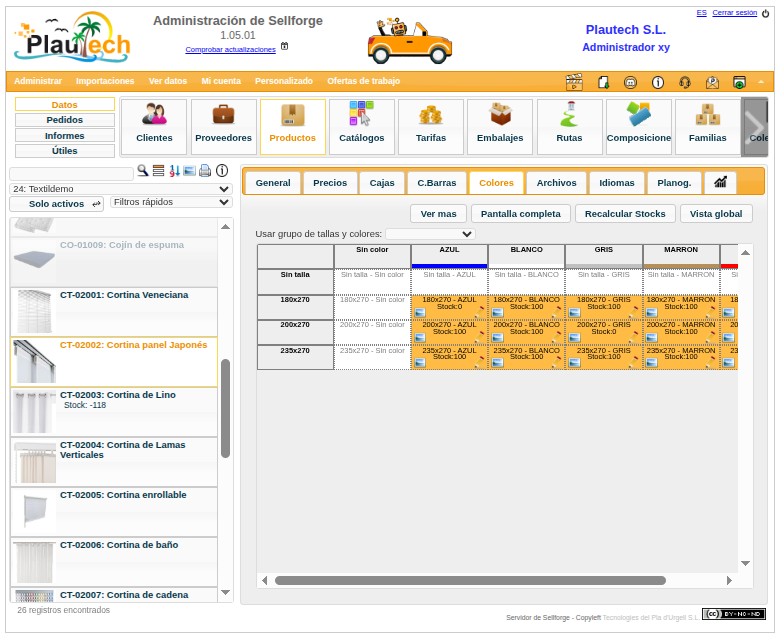Open the grupo de tallas y colores dropdown
This screenshot has width=784, height=641.
pos(430,234)
